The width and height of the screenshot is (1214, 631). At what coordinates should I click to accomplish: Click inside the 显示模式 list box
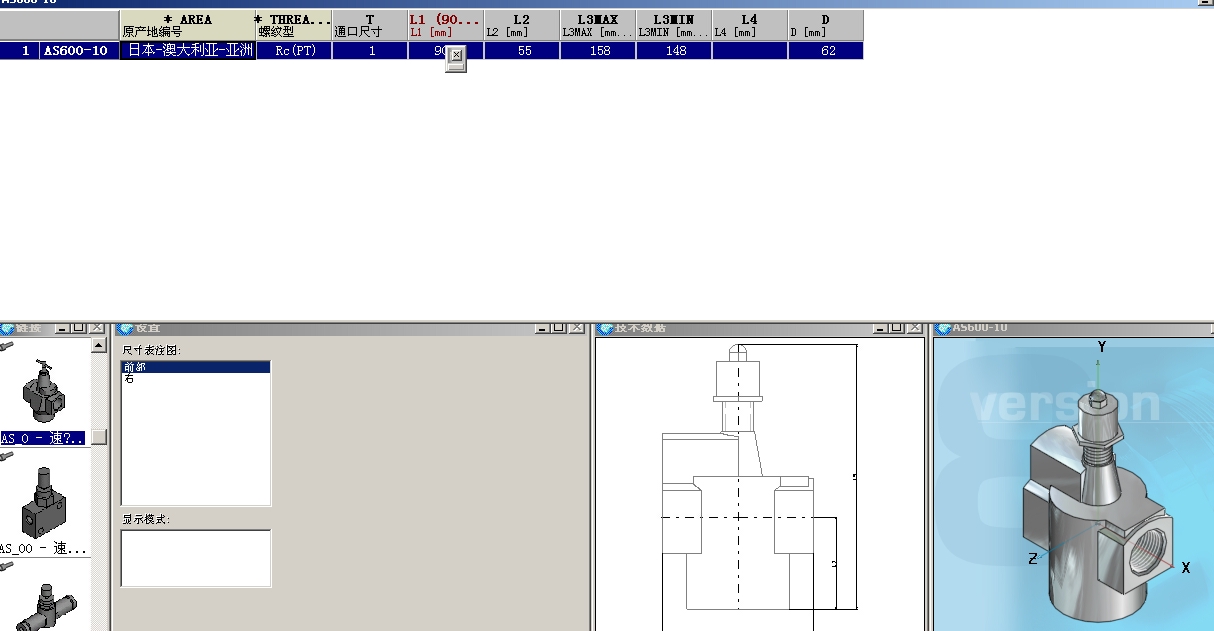196,558
